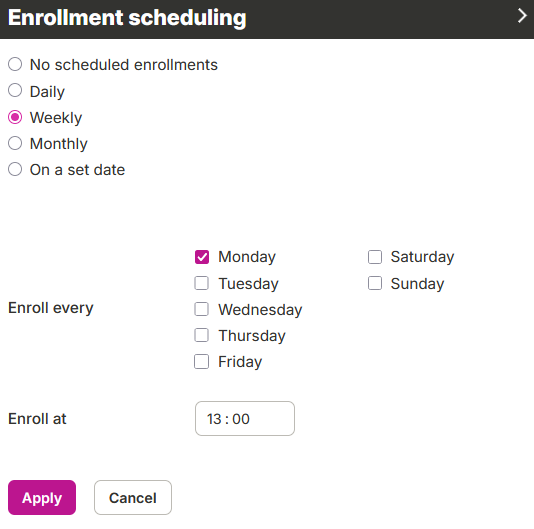Click the Sunday label text
534x529 pixels.
coord(418,284)
